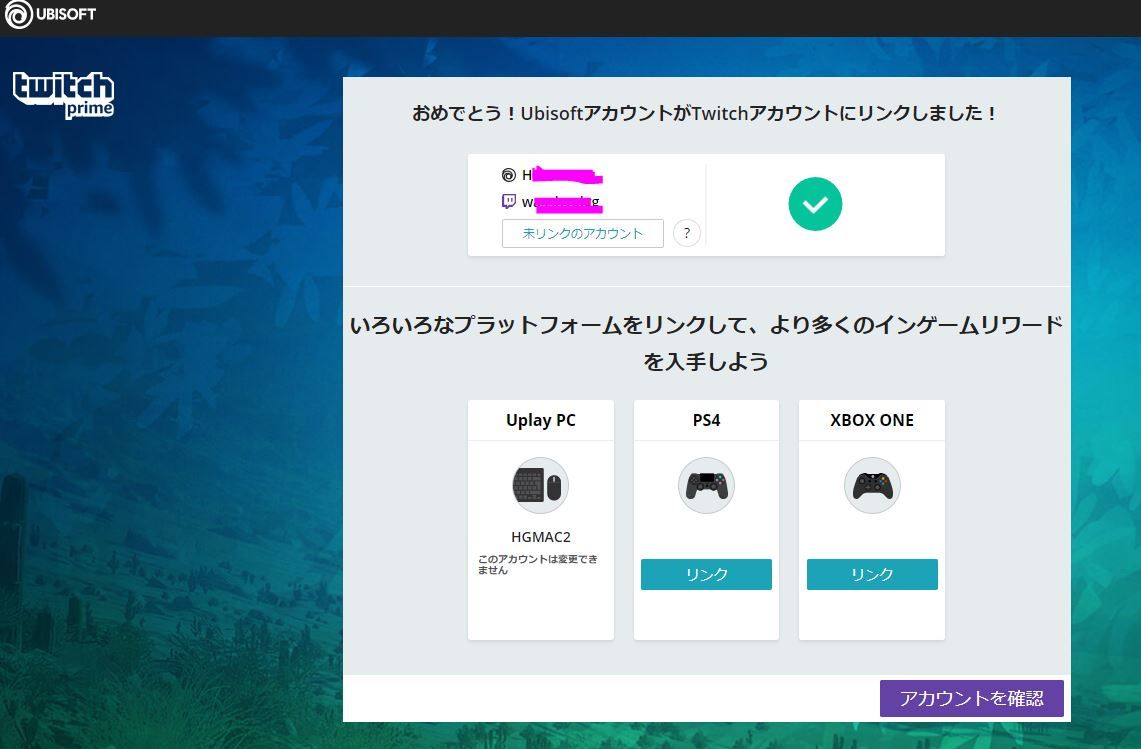Viewport: 1141px width, 749px height.
Task: Click the おめでとう congratulation heading
Action: point(705,114)
